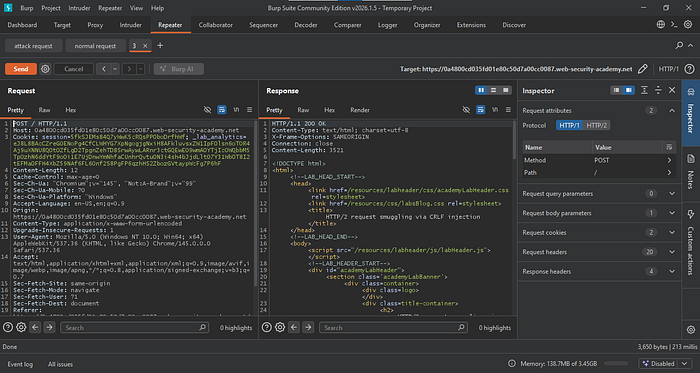
Task: Toggle hide non-printable in Request panel
Action: 207,110
